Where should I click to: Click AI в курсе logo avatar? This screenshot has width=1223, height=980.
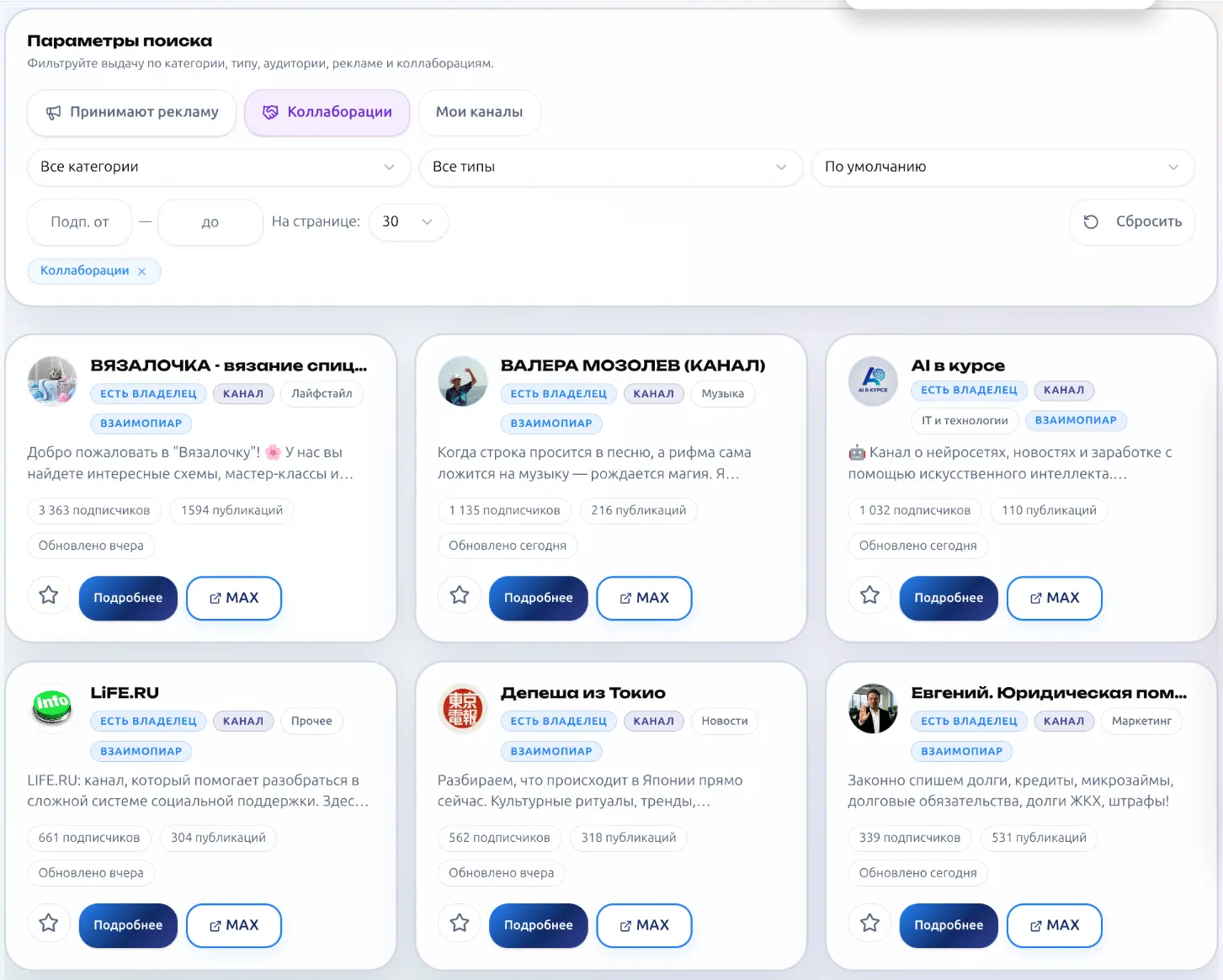[x=873, y=381]
